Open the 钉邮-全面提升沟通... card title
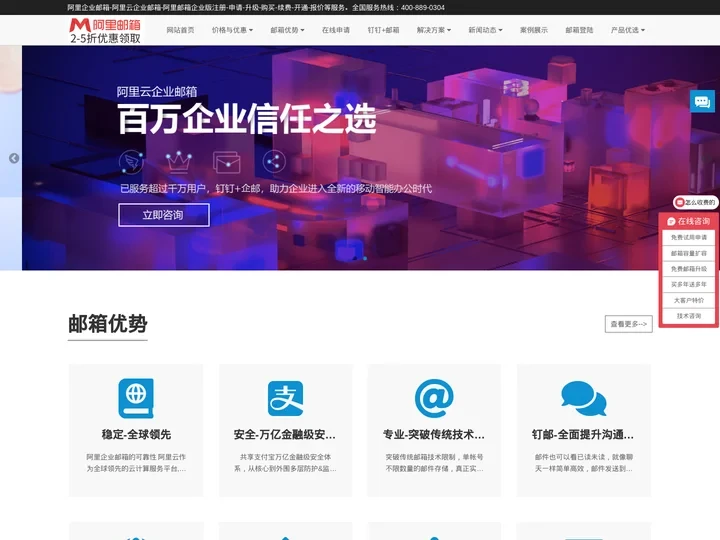720x540 pixels. [583, 434]
